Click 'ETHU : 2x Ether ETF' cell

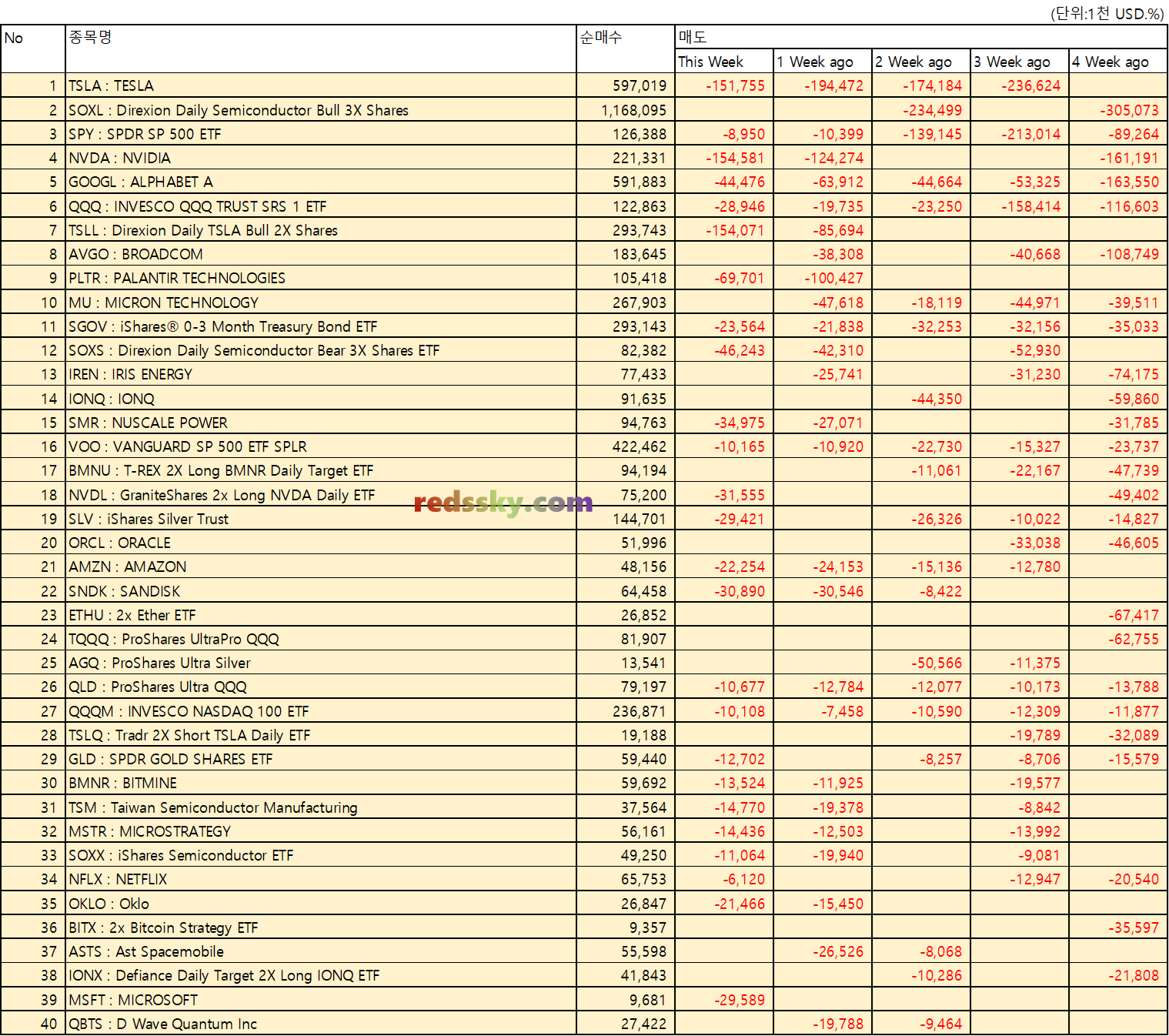(x=321, y=615)
